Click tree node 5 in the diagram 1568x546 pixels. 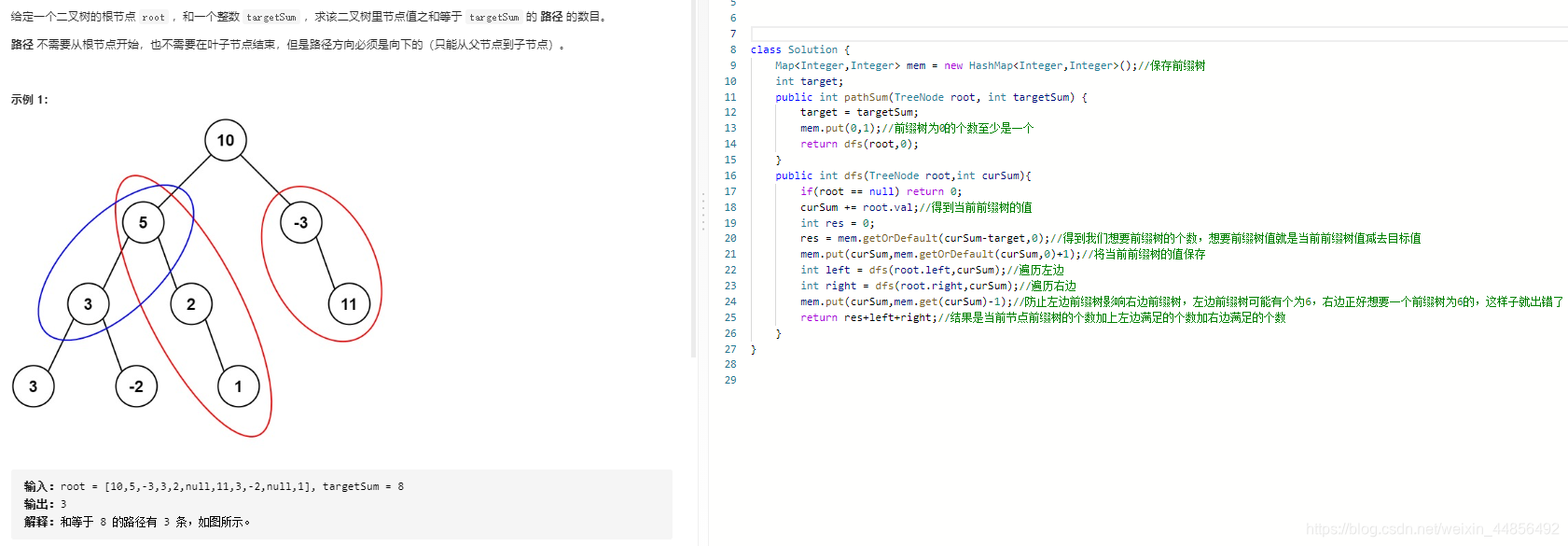[143, 222]
